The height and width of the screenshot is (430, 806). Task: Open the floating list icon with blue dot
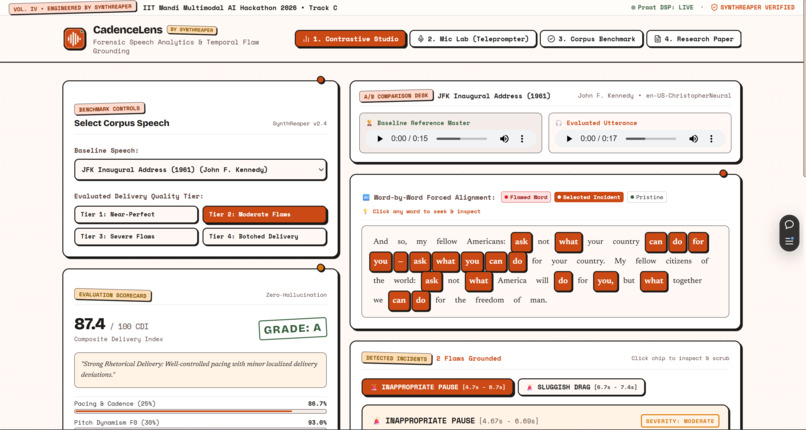(x=789, y=241)
